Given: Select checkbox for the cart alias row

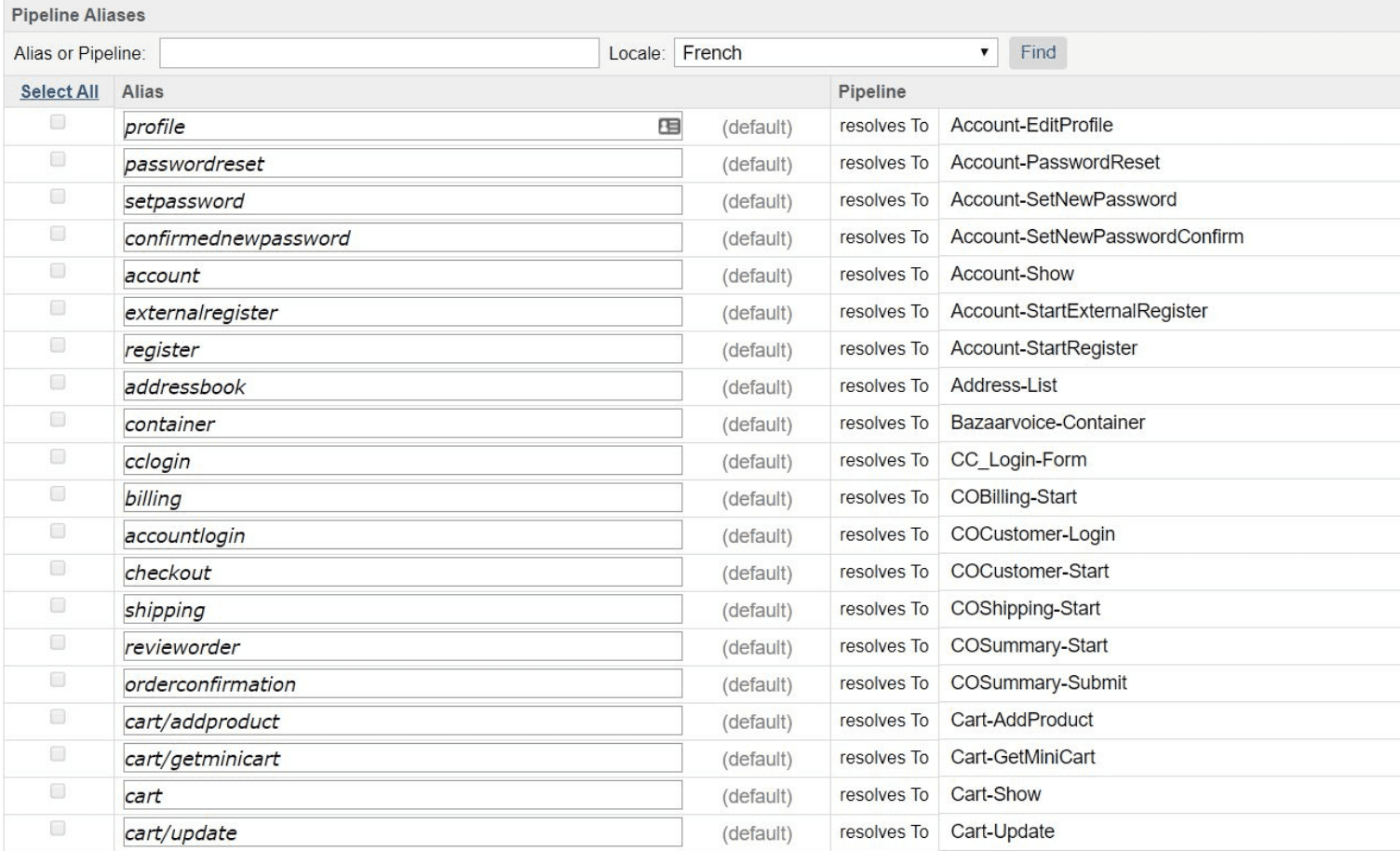Looking at the screenshot, I should pyautogui.click(x=58, y=792).
